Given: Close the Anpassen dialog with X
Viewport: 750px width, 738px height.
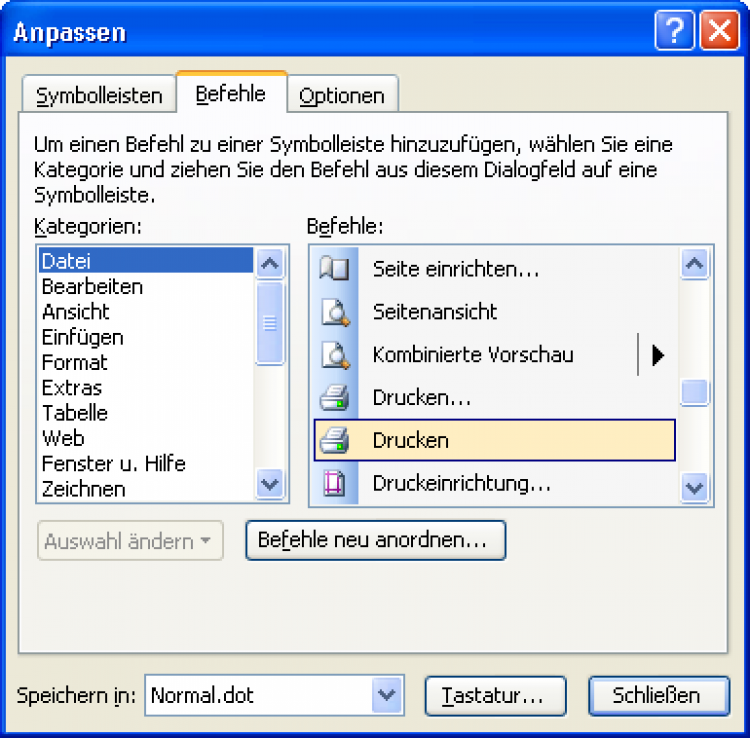Looking at the screenshot, I should coord(719,32).
